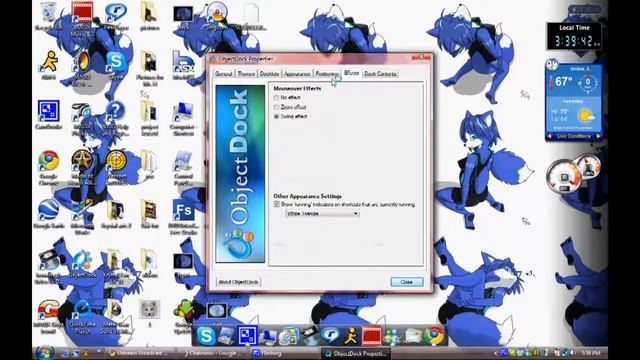Viewport: 640px width, 360px height.
Task: Click the weather gadget showing 67°
Action: coord(574,100)
